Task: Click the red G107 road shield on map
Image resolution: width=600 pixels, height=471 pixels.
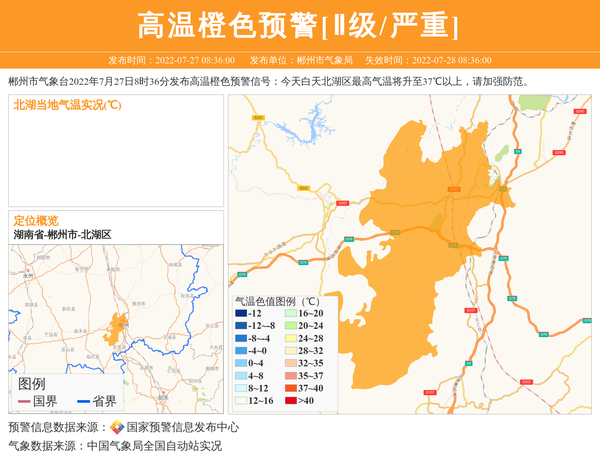Action: pos(343,203)
